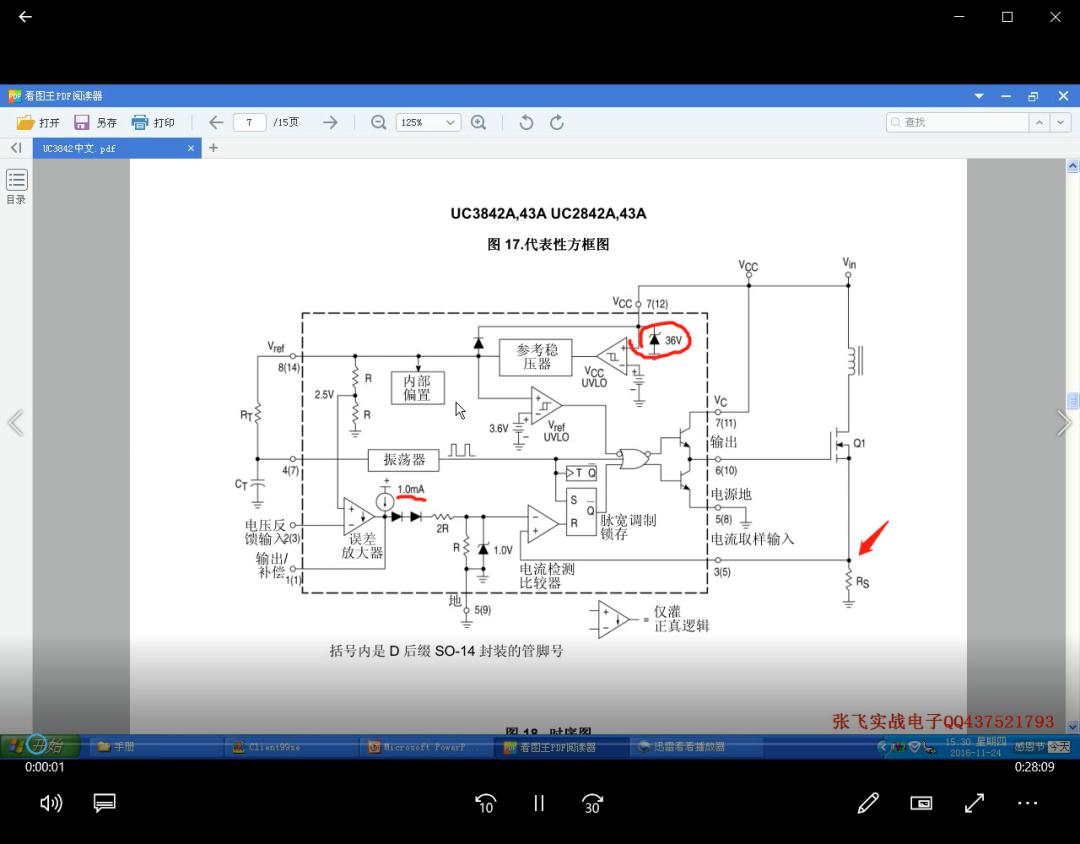Image resolution: width=1080 pixels, height=844 pixels.
Task: Flip to next page with right chevron
Action: coord(1064,423)
